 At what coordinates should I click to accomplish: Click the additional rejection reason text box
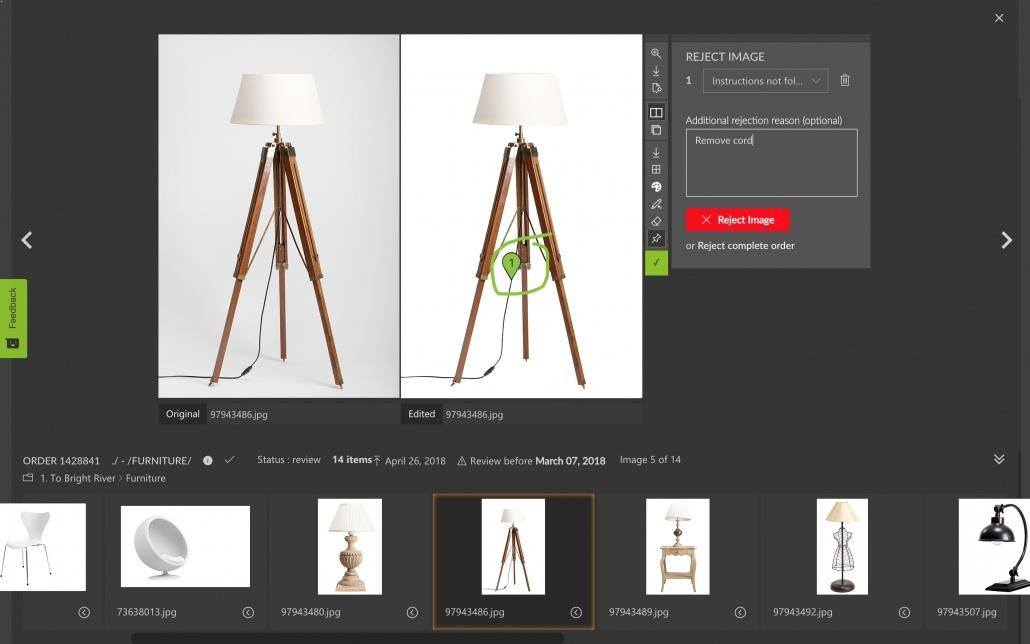coord(771,163)
